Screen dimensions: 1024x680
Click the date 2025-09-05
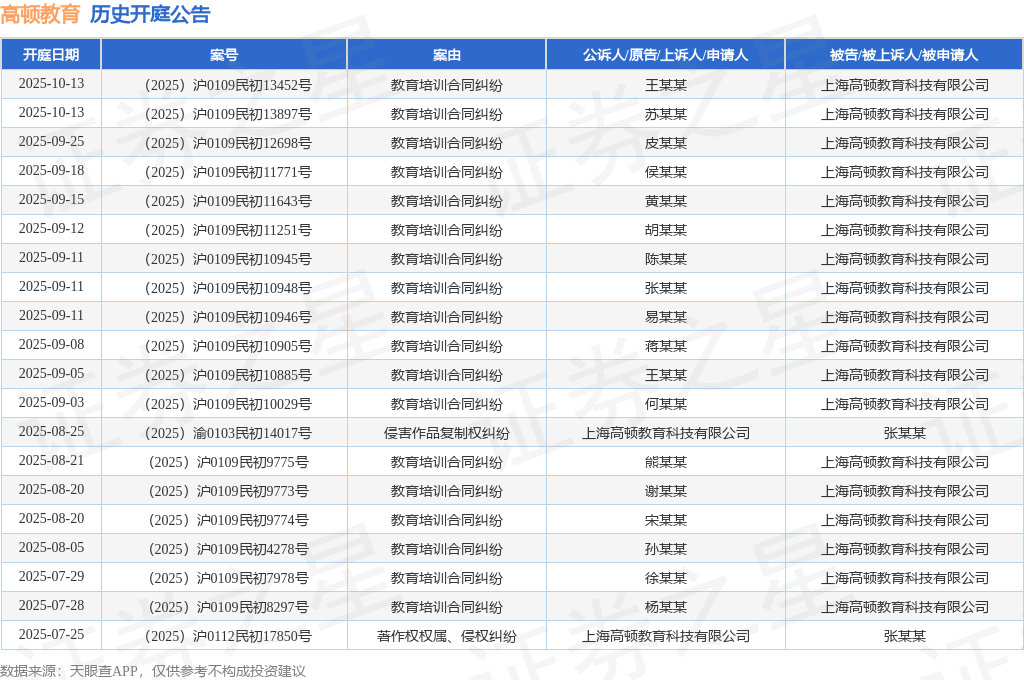[x=52, y=374]
